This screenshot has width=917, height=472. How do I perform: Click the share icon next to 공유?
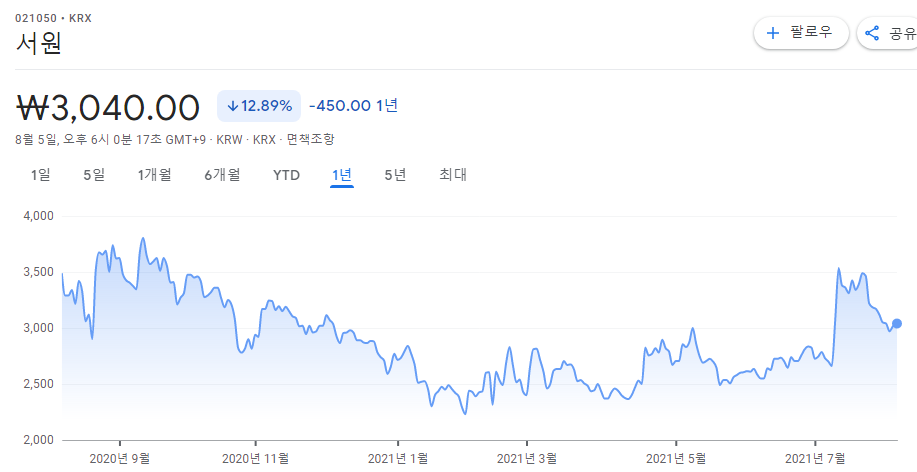click(x=872, y=33)
